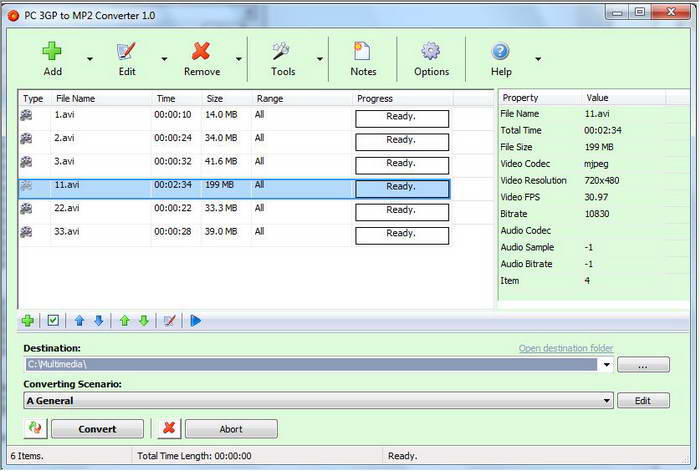Click the Convert button
This screenshot has width=700, height=471.
97,429
